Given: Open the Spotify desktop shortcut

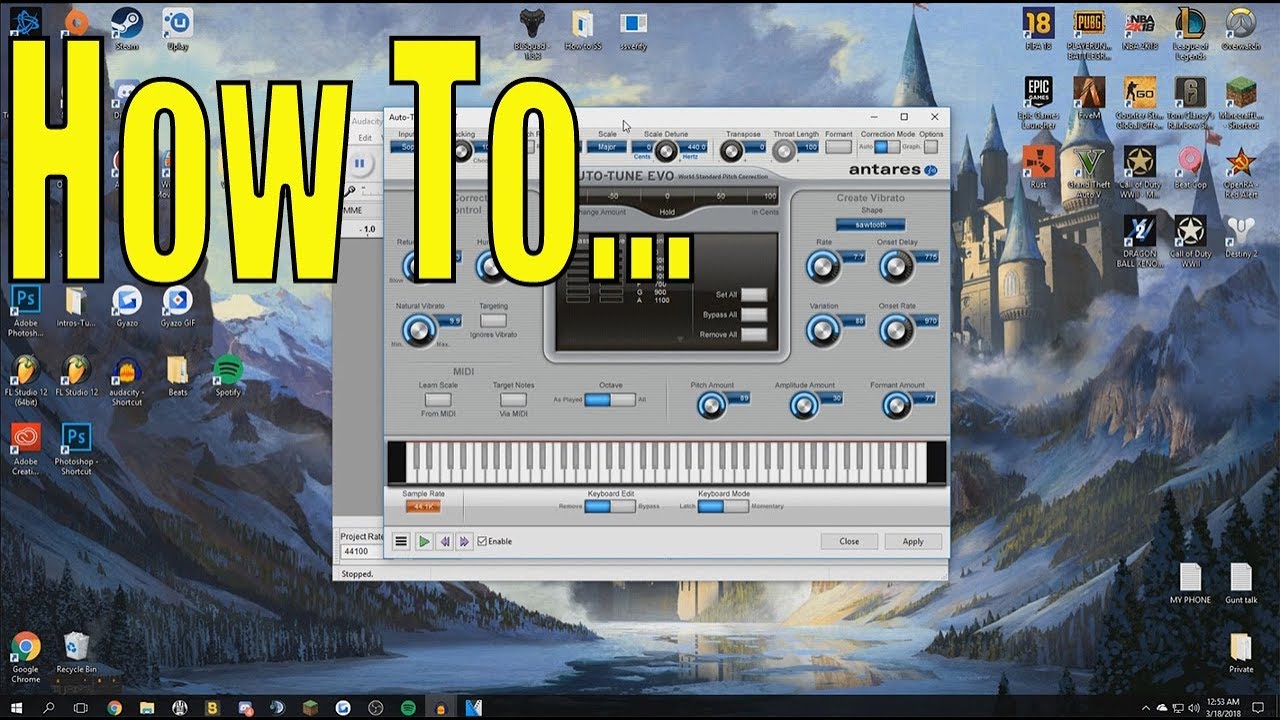Looking at the screenshot, I should tap(228, 376).
